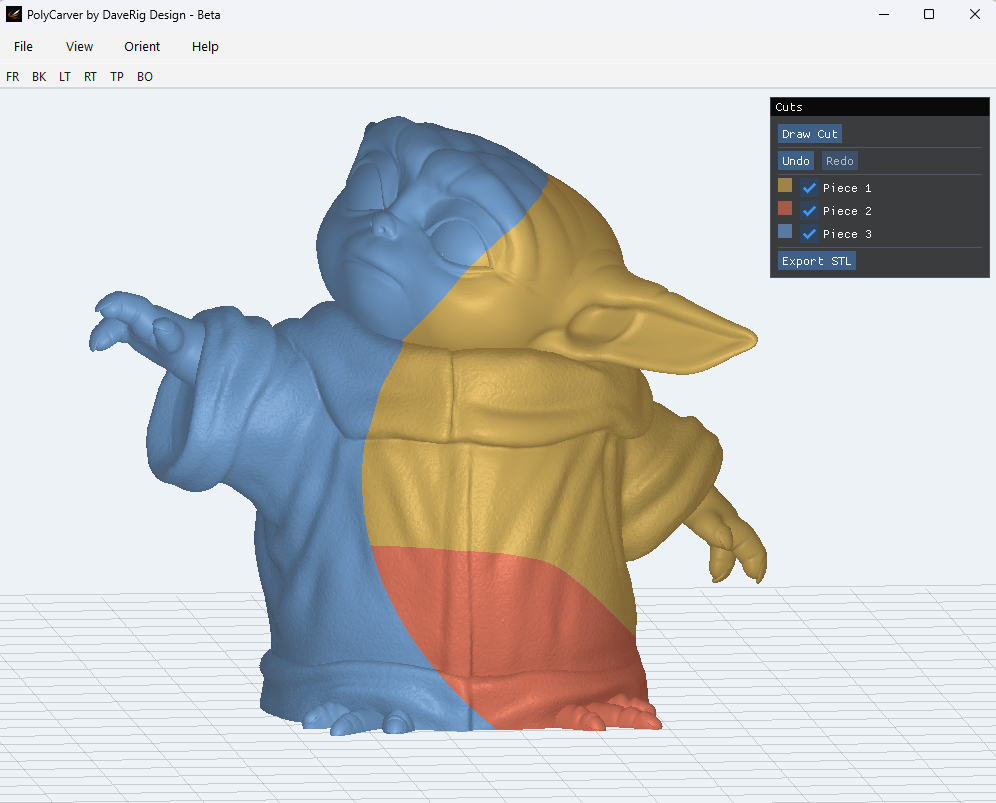Open the Orient menu
Image resolution: width=996 pixels, height=803 pixels.
click(x=142, y=46)
